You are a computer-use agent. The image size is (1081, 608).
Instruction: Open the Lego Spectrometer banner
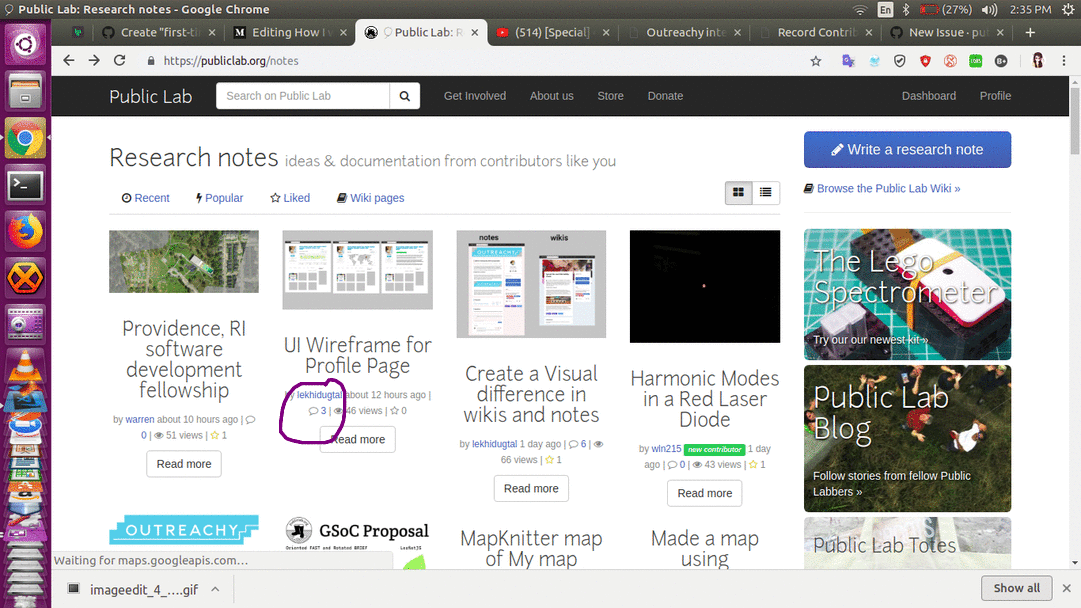(x=907, y=294)
